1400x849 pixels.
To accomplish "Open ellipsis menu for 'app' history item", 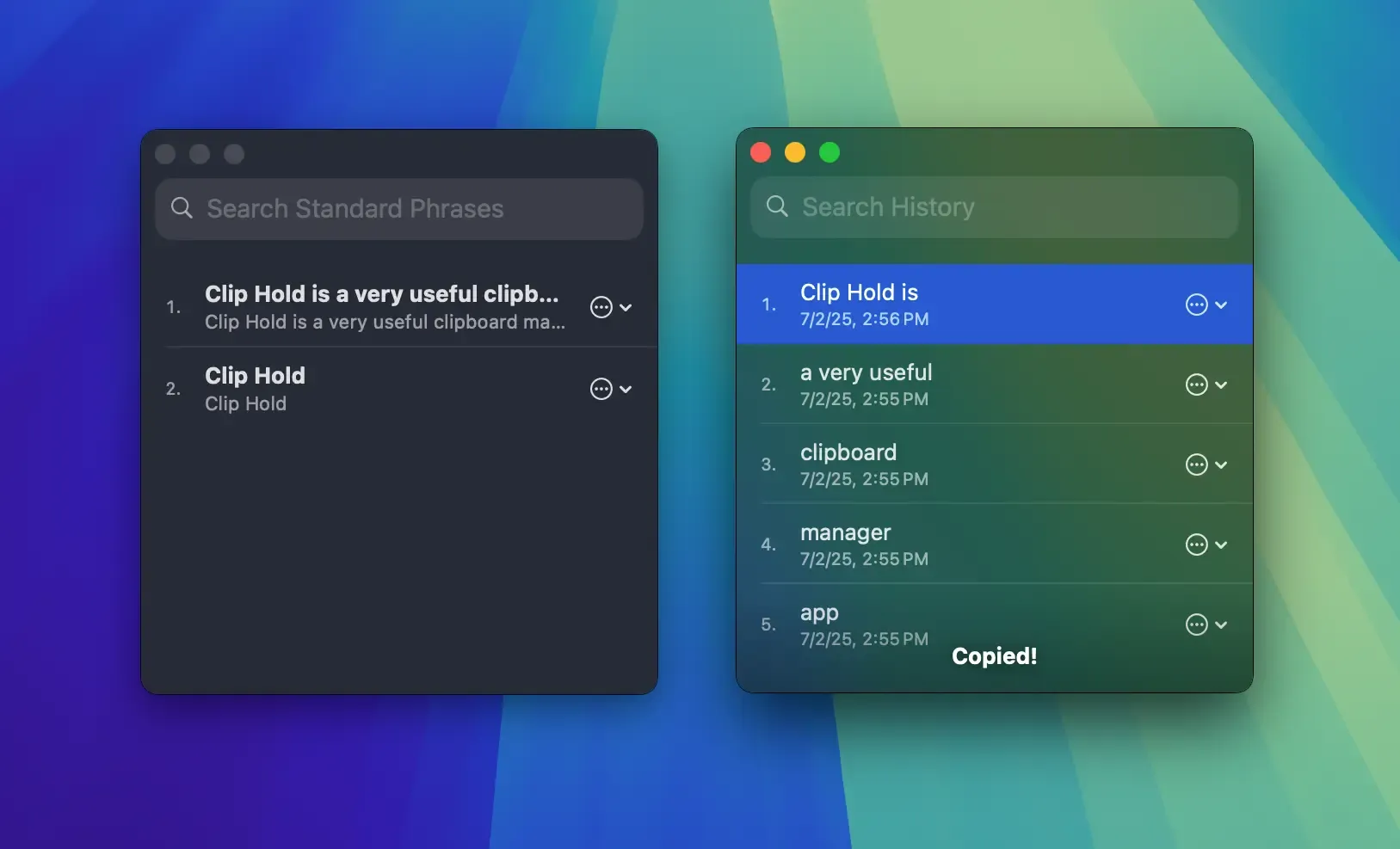I will tap(1196, 624).
